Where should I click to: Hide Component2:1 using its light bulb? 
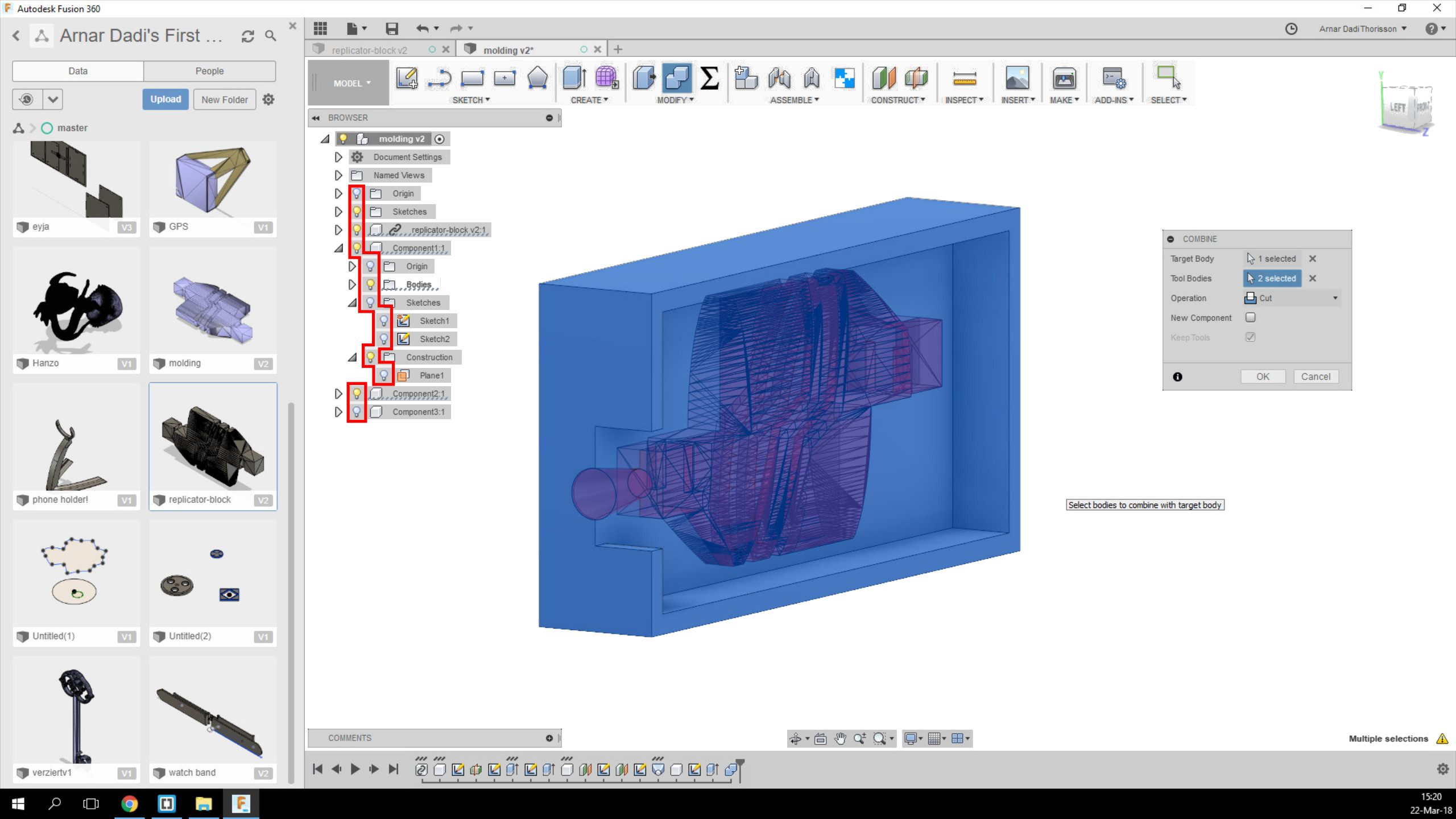pos(357,394)
